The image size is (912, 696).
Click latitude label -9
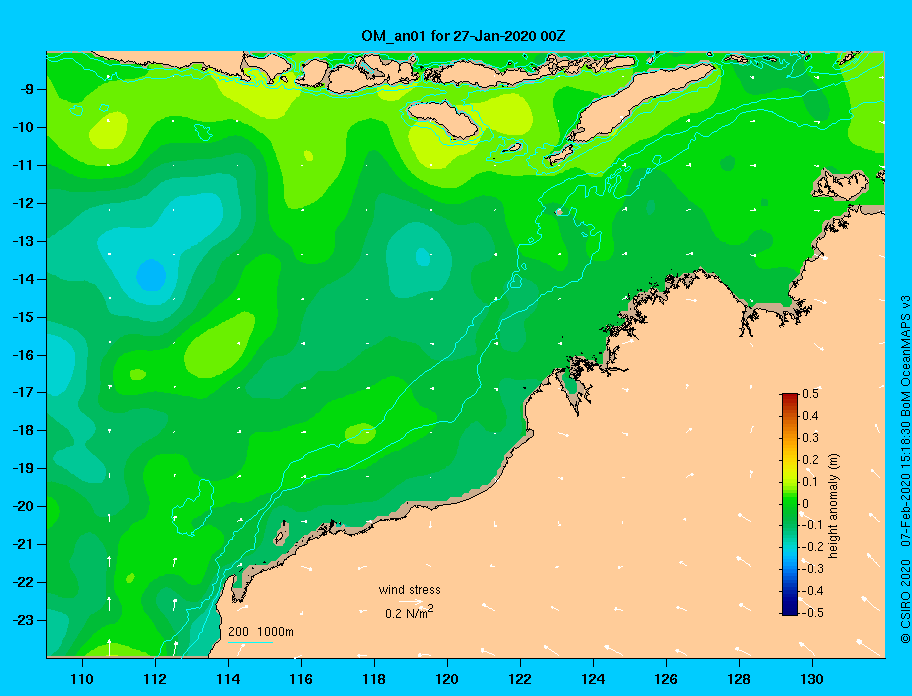coord(26,90)
